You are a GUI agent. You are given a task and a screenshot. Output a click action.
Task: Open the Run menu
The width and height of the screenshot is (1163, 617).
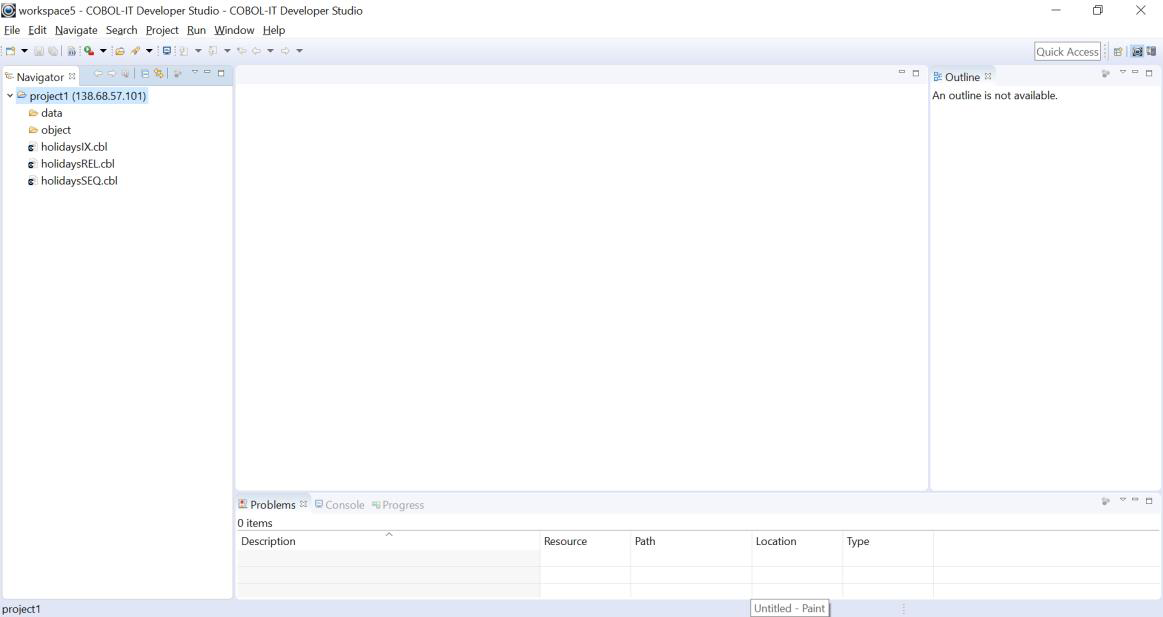[x=196, y=30]
